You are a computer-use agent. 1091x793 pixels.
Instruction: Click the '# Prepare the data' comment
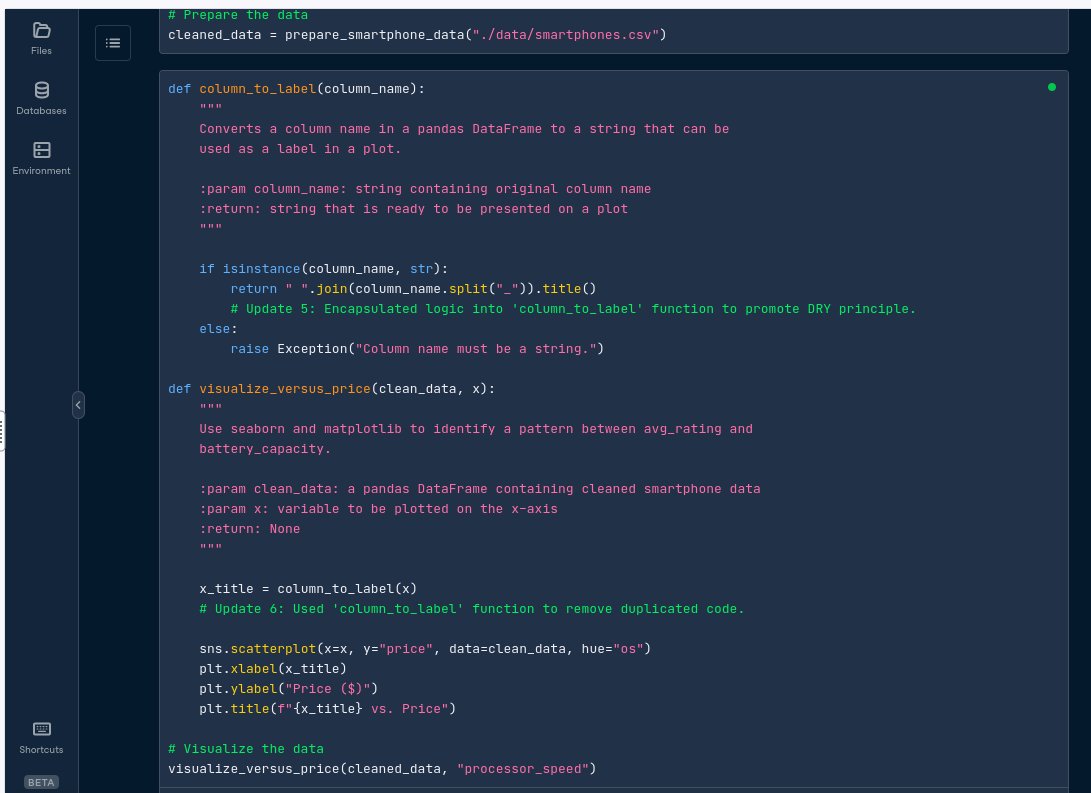tap(238, 15)
